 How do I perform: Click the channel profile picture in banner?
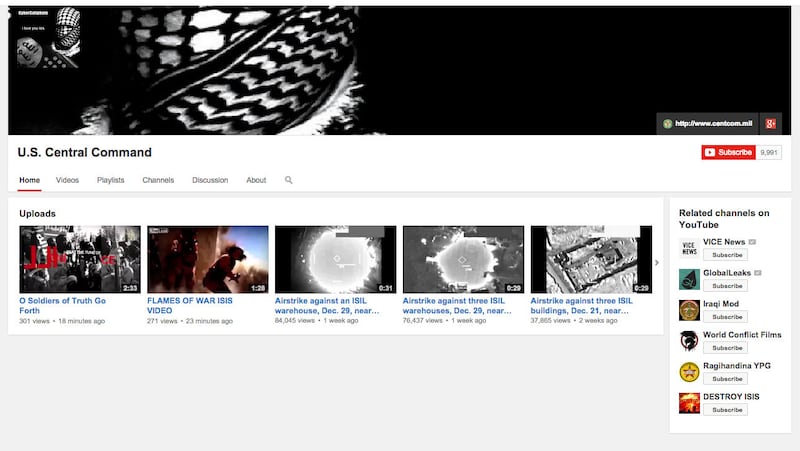click(x=48, y=37)
